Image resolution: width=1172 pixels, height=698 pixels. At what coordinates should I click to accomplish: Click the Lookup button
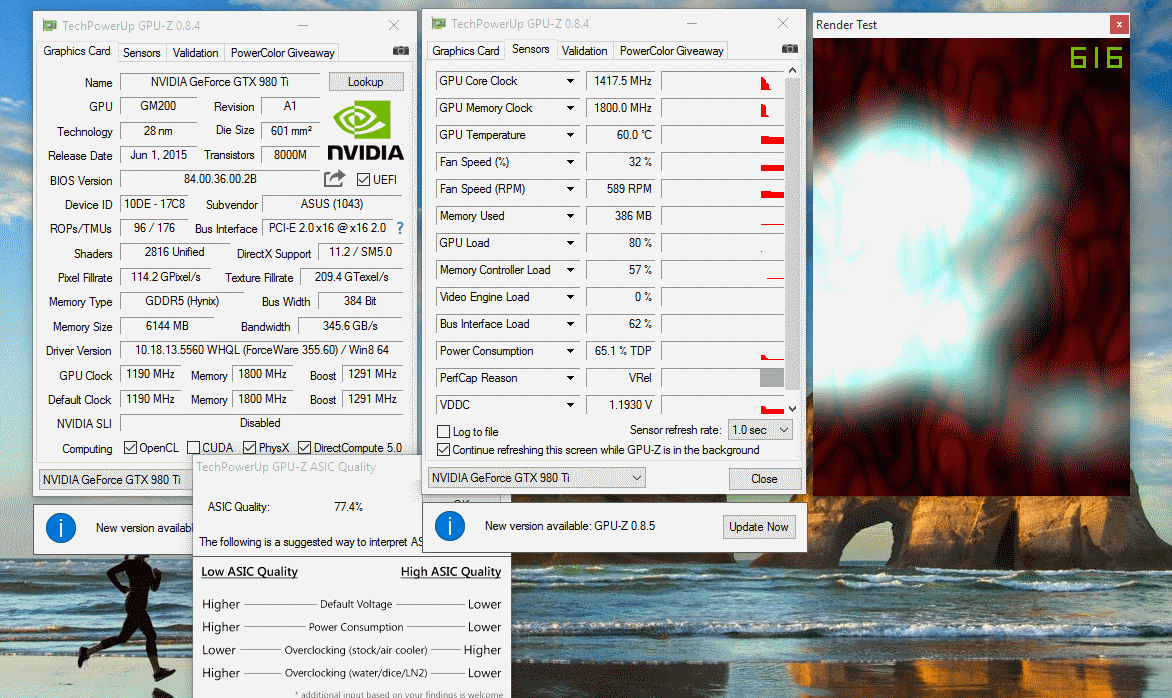point(366,81)
